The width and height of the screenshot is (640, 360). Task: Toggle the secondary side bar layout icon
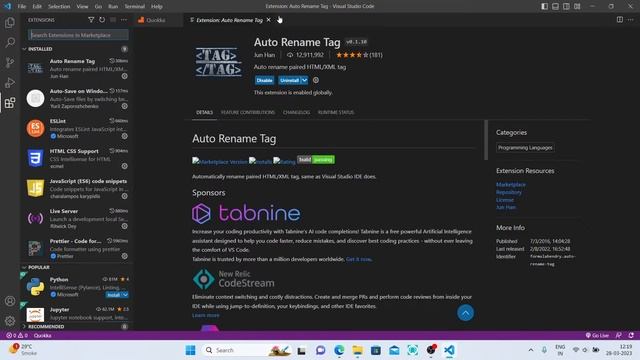pos(566,6)
